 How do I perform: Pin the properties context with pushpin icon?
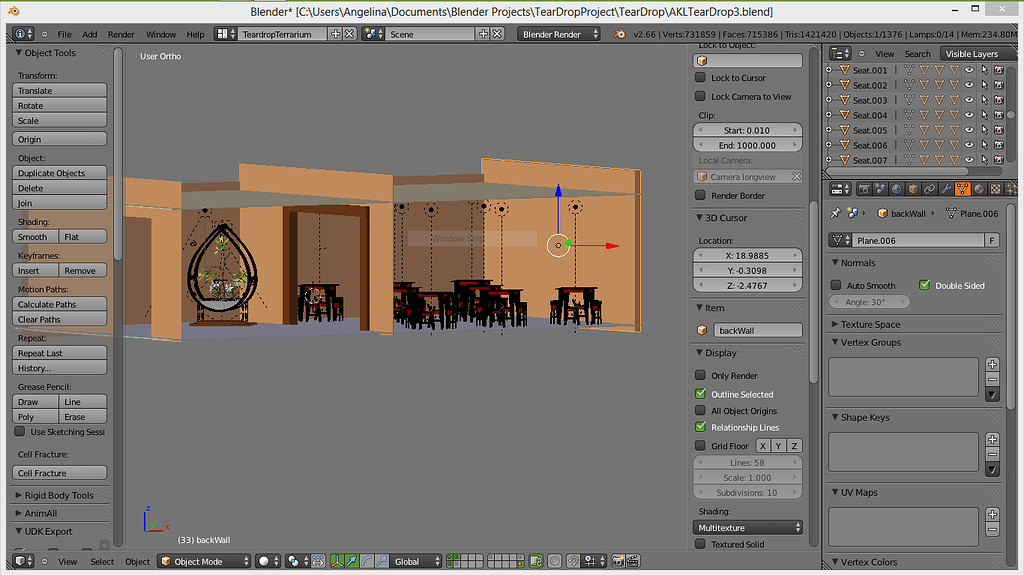click(x=835, y=213)
